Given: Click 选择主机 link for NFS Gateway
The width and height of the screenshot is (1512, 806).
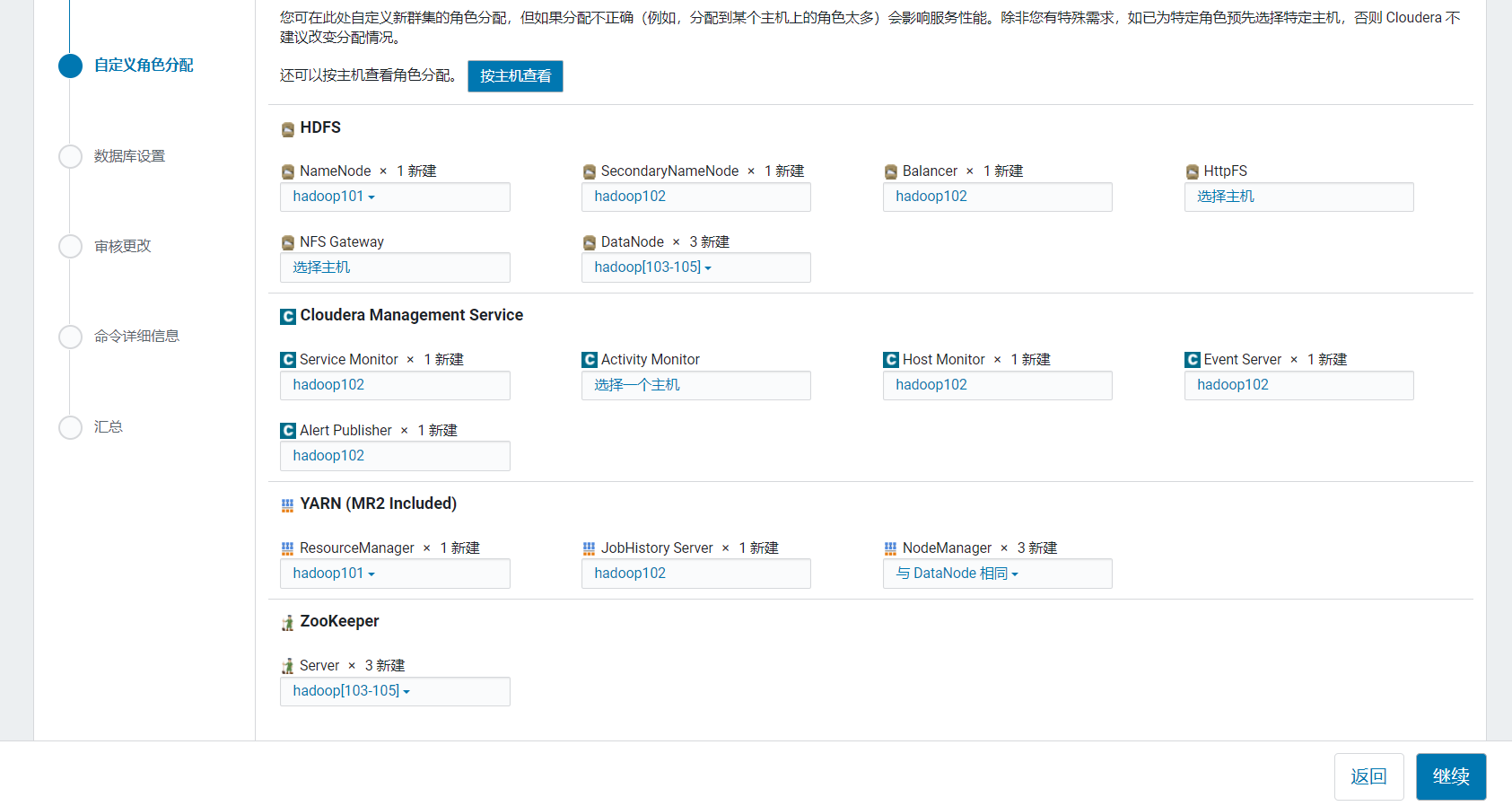Looking at the screenshot, I should pos(321,267).
